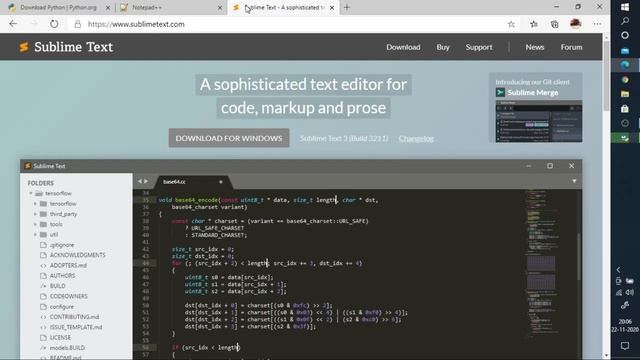640x360 pixels.
Task: Open the Forum nav link
Action: [571, 47]
